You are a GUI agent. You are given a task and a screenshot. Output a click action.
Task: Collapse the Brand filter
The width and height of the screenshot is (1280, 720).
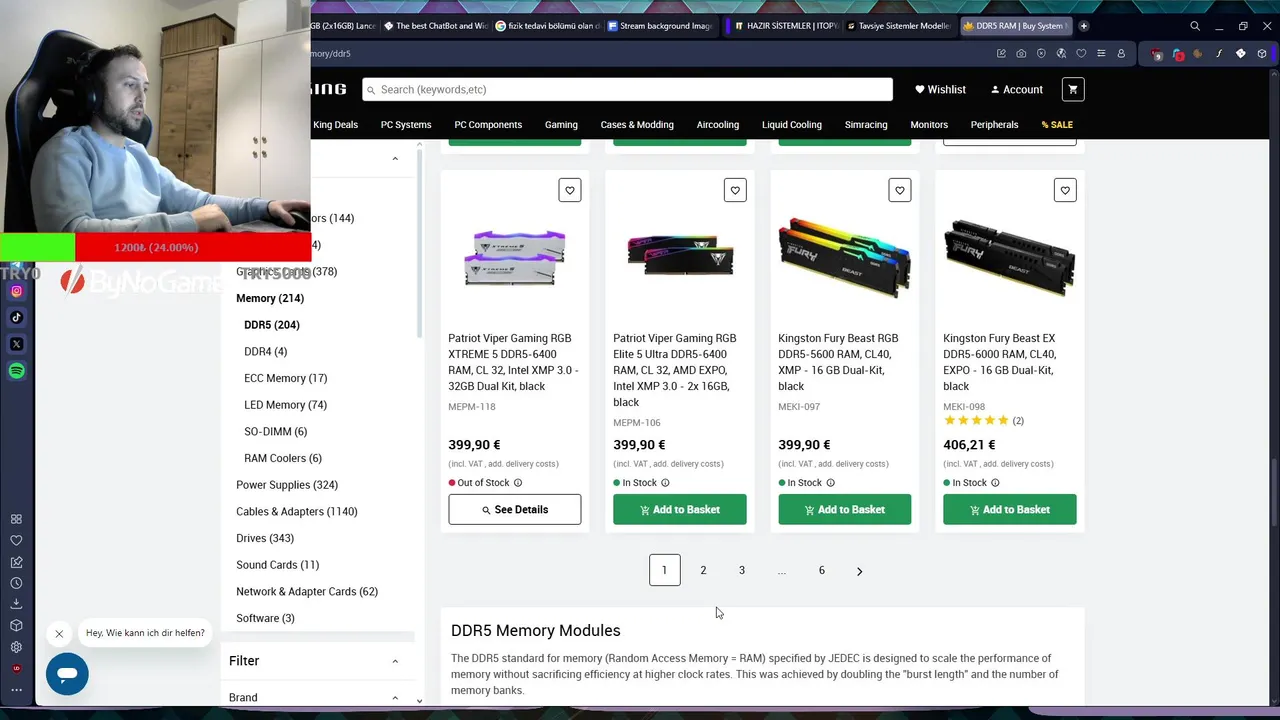point(395,698)
